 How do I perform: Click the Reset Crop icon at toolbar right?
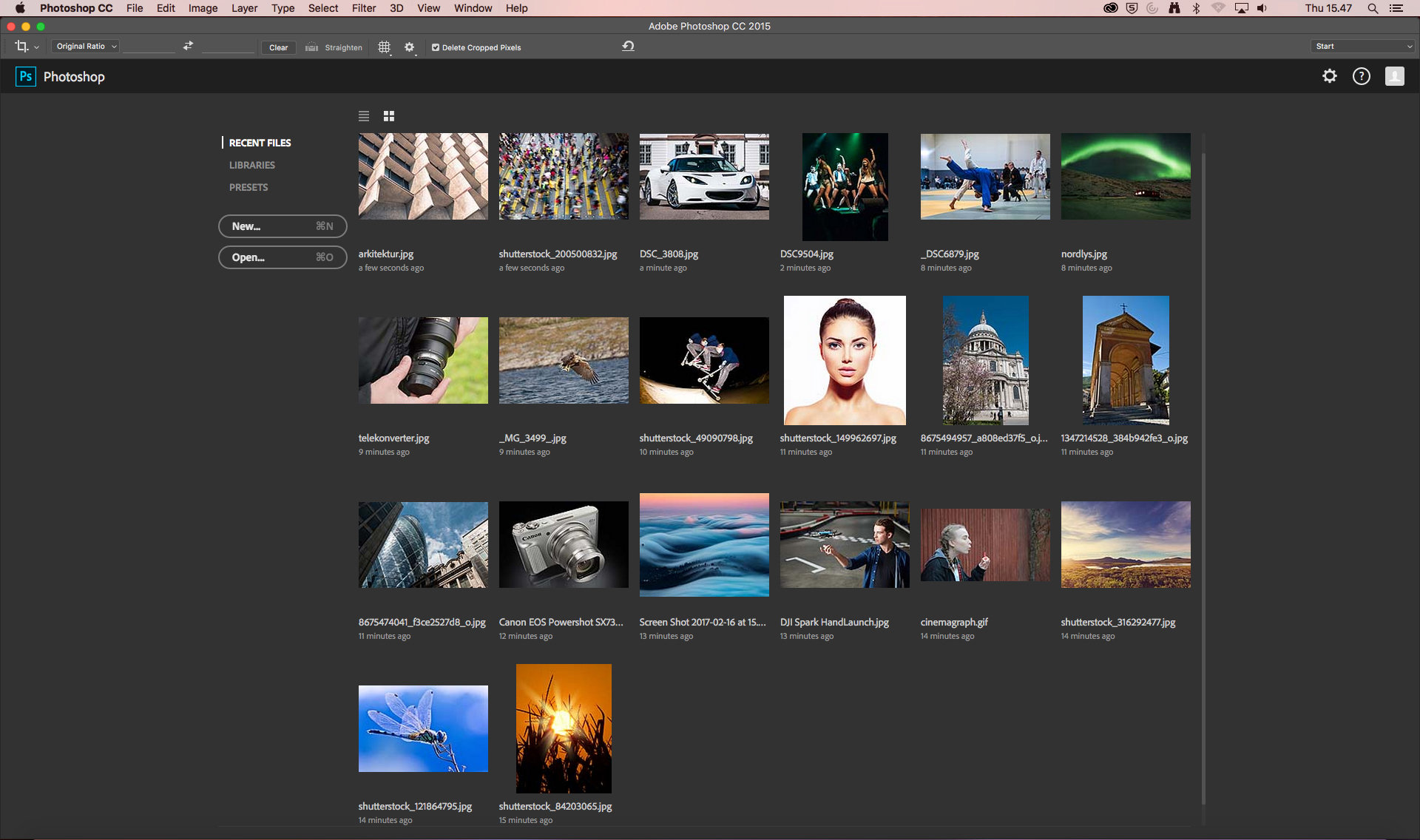coord(628,45)
